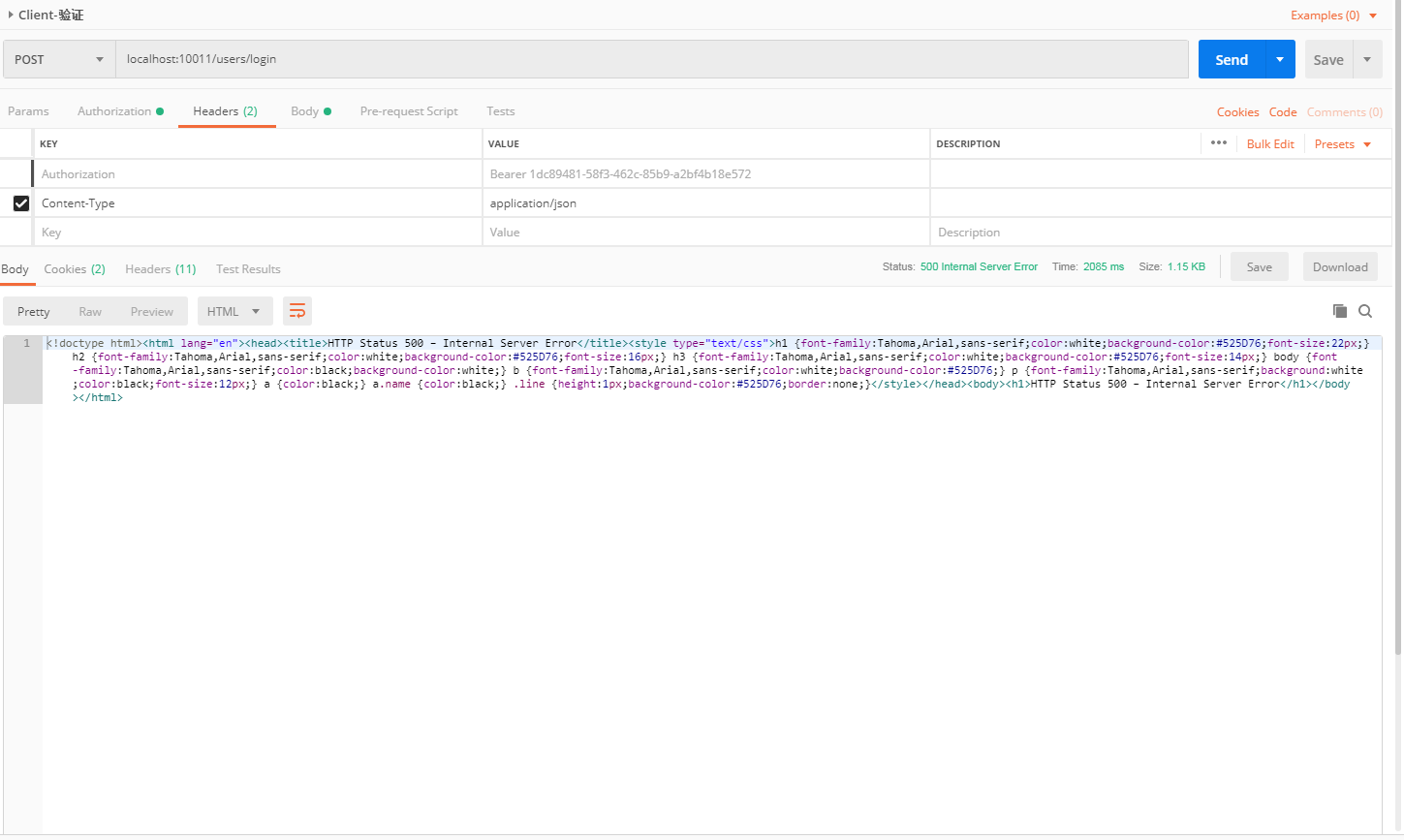Click line number 1 in response gutter
1404x840 pixels.
click(26, 343)
